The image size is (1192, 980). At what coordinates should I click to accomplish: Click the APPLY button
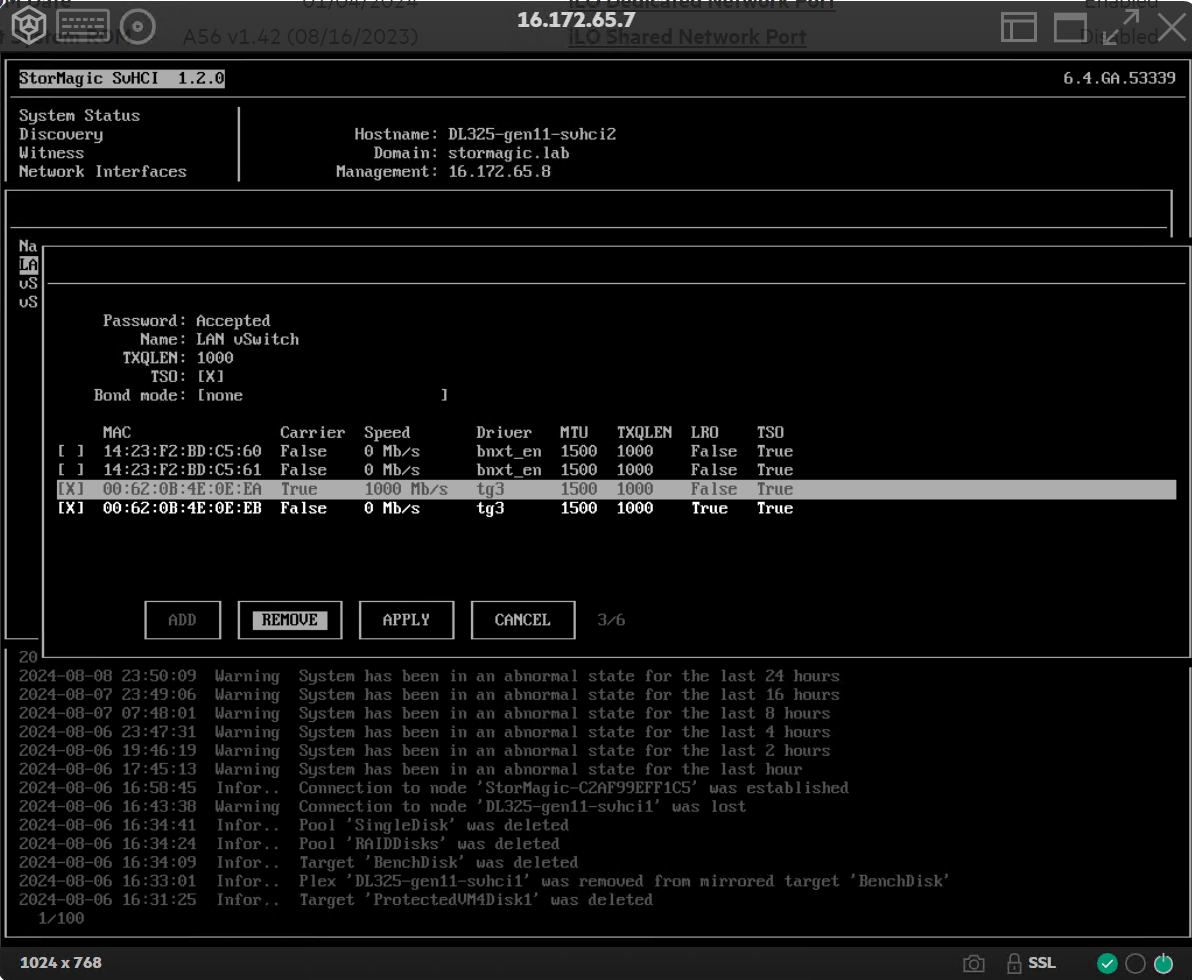click(x=406, y=620)
